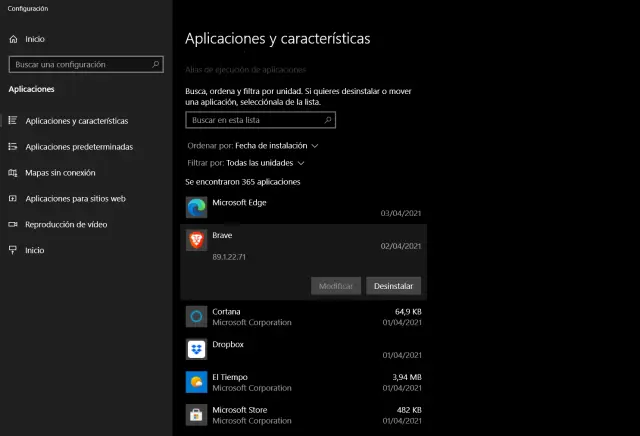Open Aplicaciones para sitios web
This screenshot has width=640, height=436.
[x=75, y=198]
